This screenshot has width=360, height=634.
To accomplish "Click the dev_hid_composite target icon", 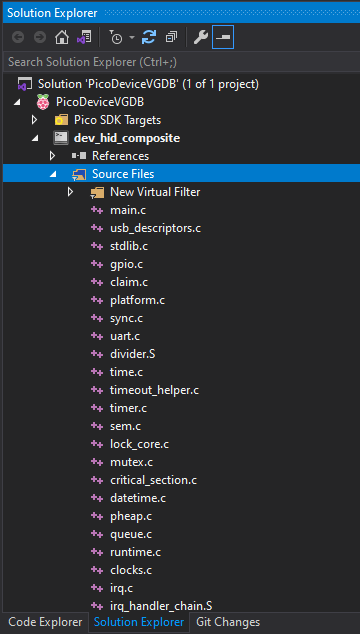I will [x=61, y=138].
